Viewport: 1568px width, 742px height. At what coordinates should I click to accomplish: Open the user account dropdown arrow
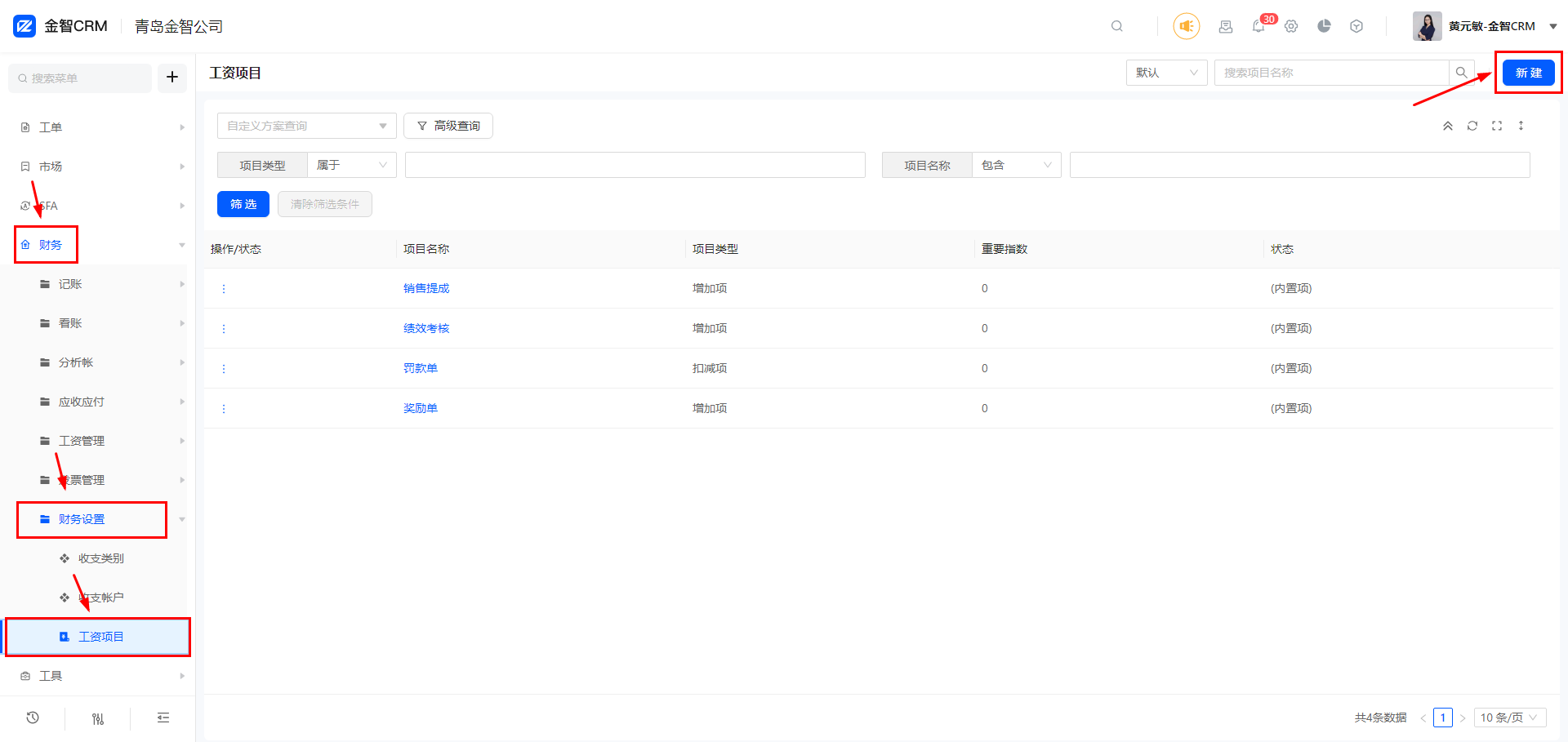pos(1553,26)
